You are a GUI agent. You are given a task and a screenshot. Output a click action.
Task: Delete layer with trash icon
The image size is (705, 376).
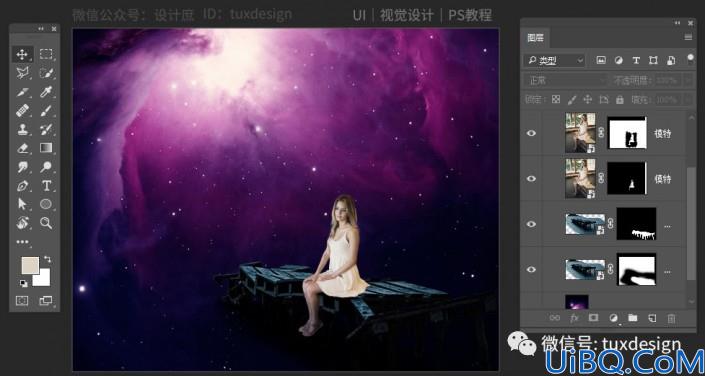tap(671, 318)
